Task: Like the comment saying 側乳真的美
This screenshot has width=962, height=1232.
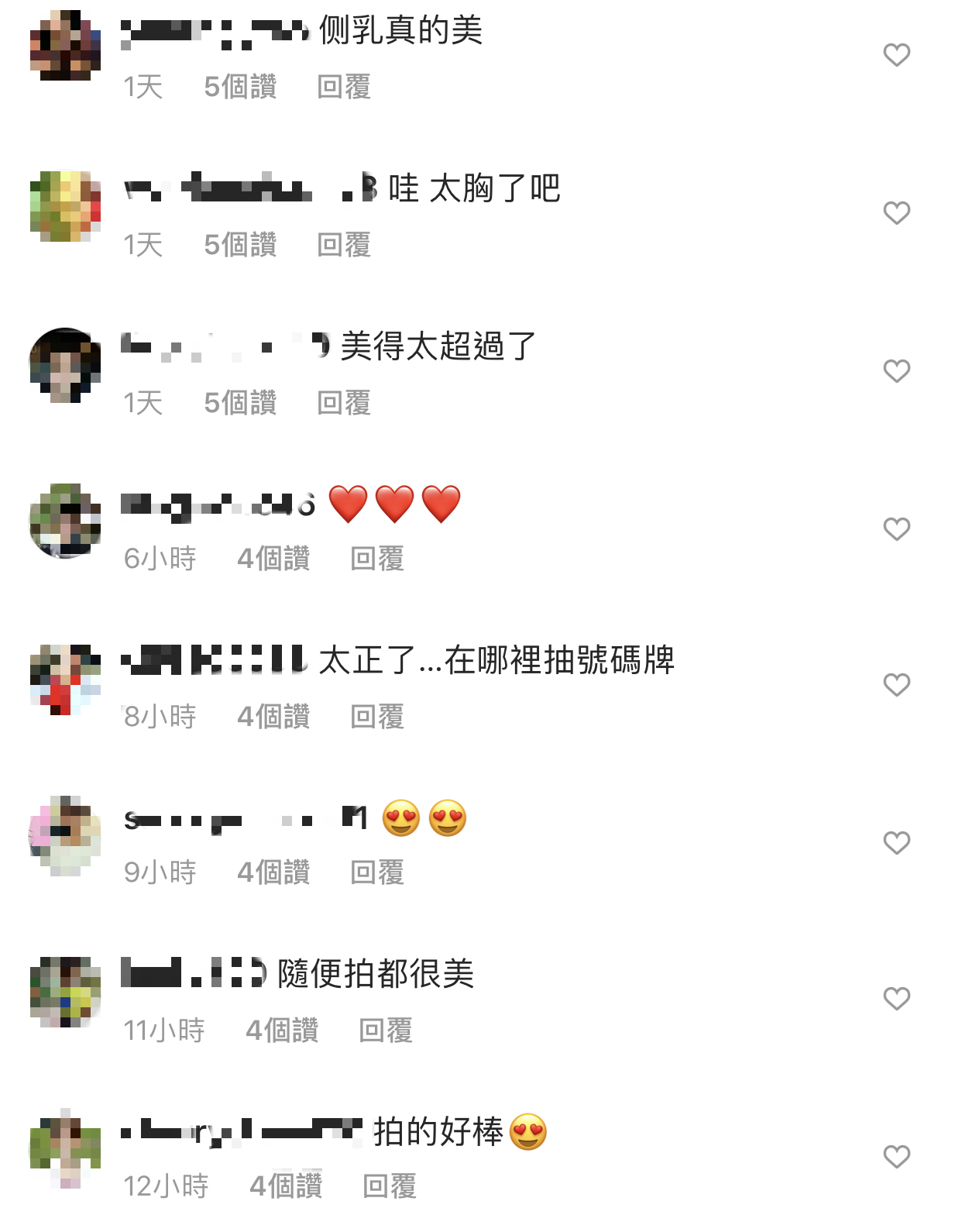Action: point(896,55)
